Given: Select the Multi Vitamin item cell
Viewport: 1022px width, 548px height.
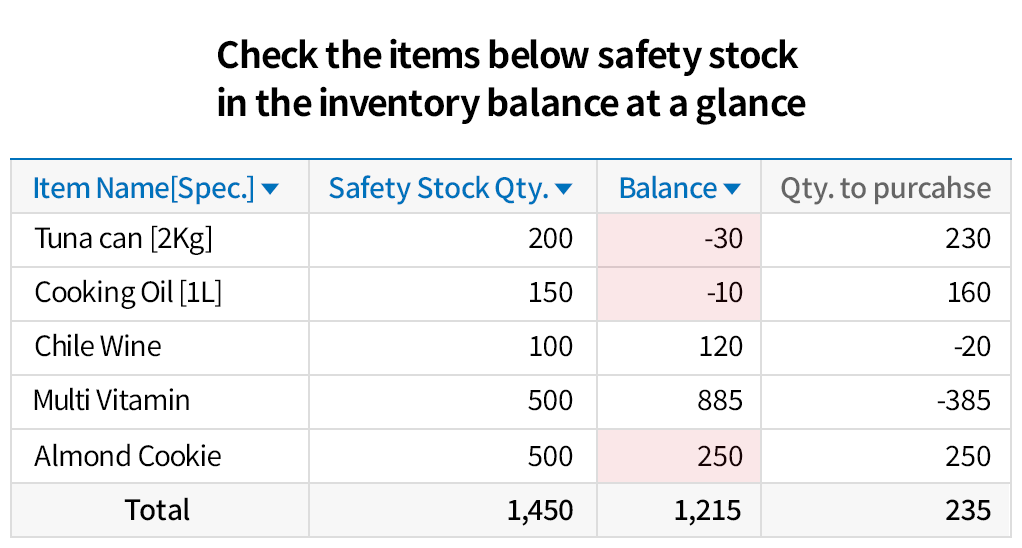Looking at the screenshot, I should 111,401.
